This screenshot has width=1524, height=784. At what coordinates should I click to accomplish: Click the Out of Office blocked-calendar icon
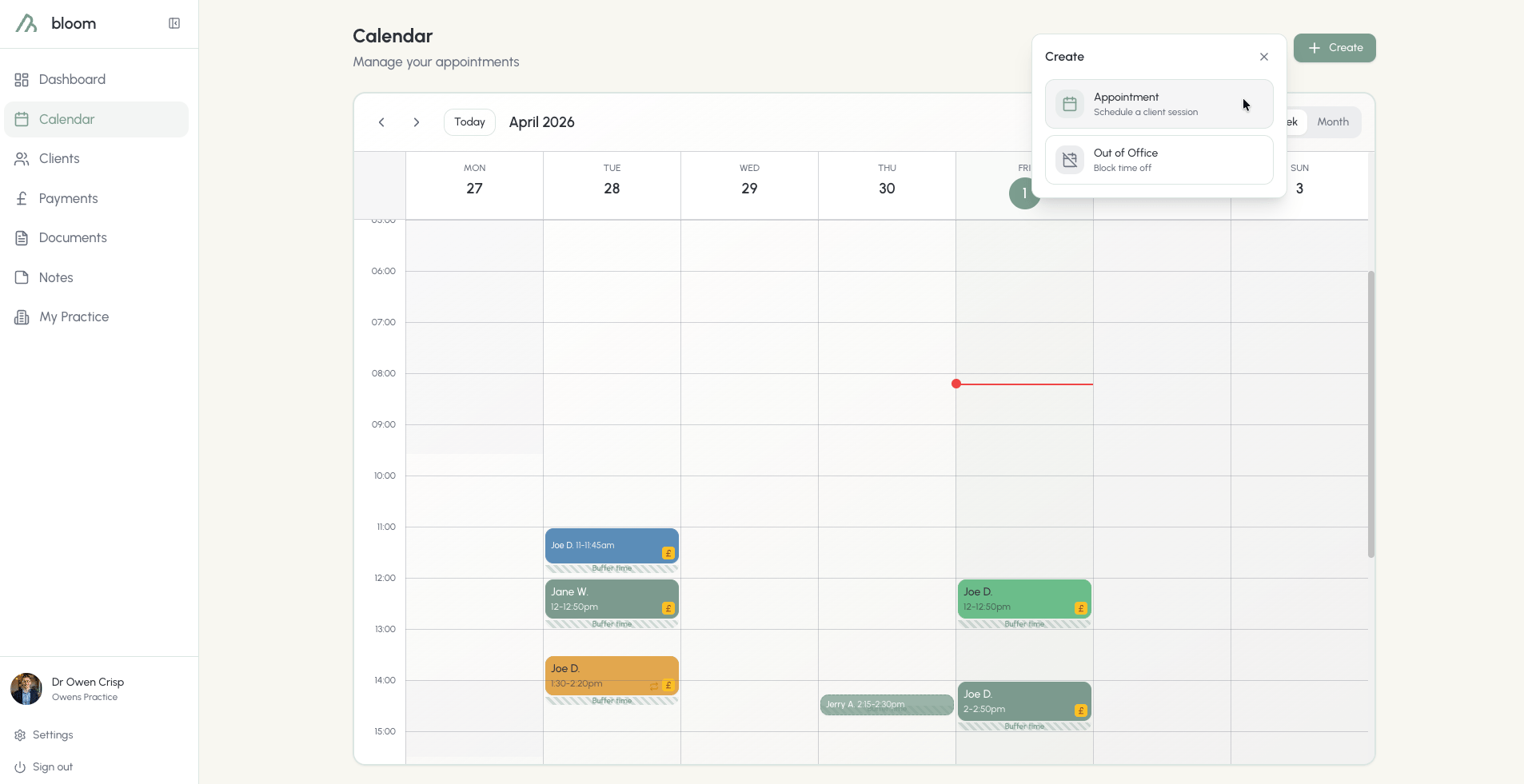tap(1070, 160)
